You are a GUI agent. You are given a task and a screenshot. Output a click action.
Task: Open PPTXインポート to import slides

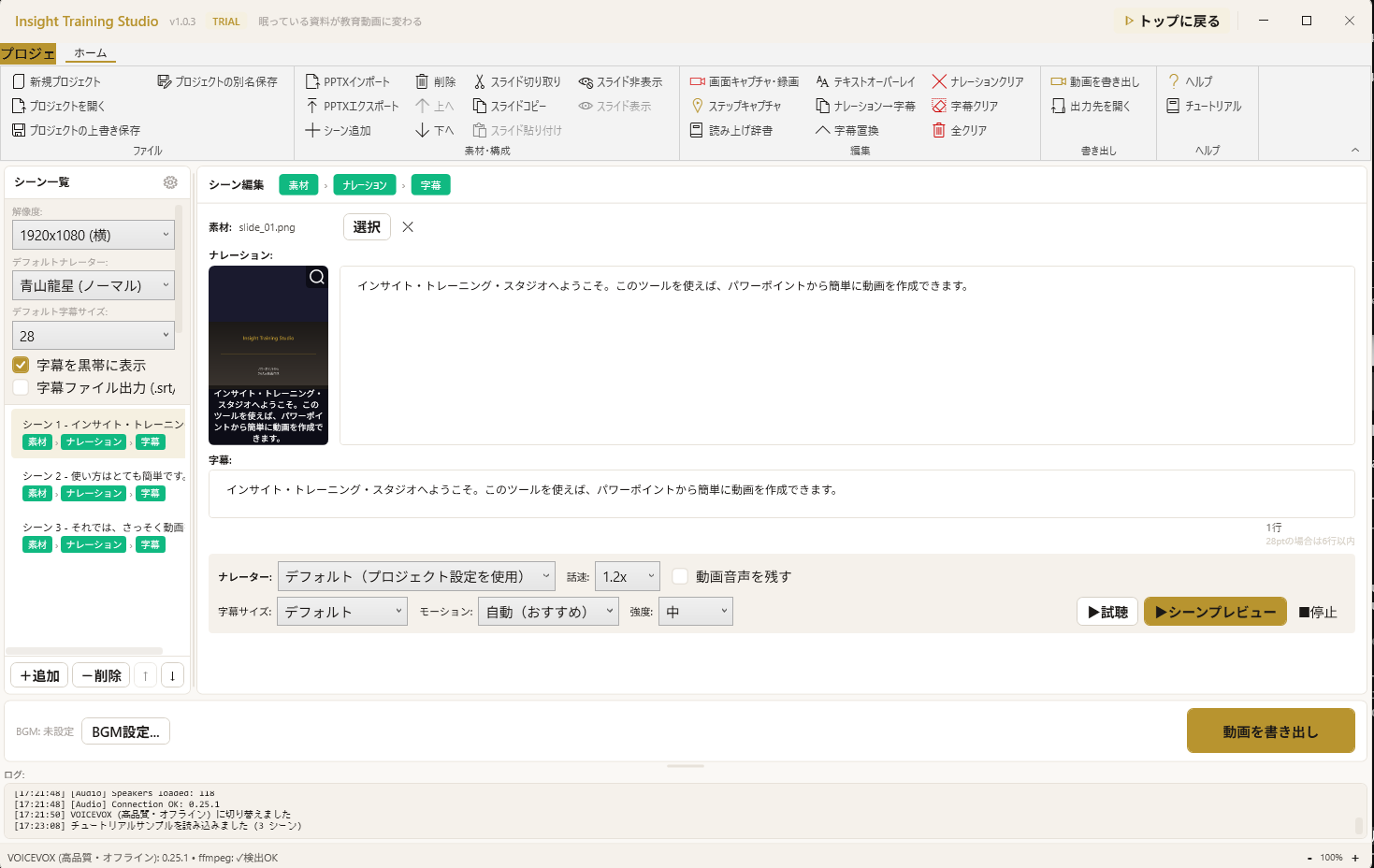point(357,81)
